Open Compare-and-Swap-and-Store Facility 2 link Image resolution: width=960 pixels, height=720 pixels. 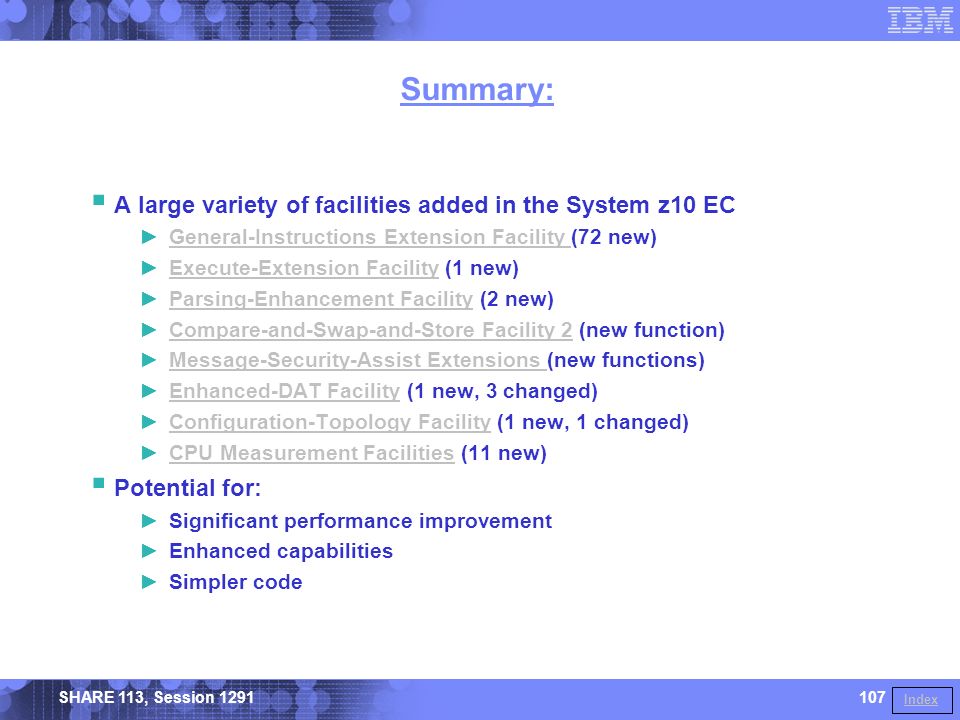370,330
